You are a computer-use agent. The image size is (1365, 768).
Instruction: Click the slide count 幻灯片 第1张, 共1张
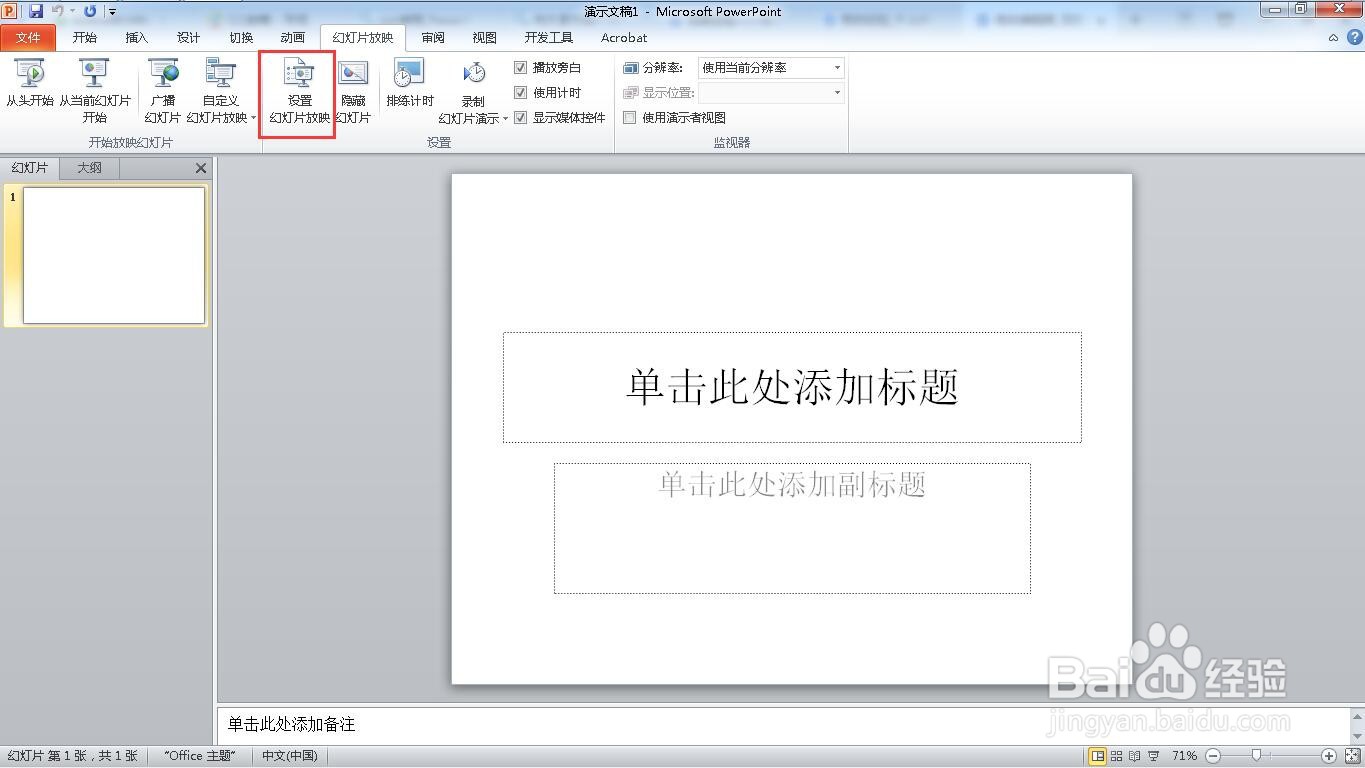click(x=72, y=756)
